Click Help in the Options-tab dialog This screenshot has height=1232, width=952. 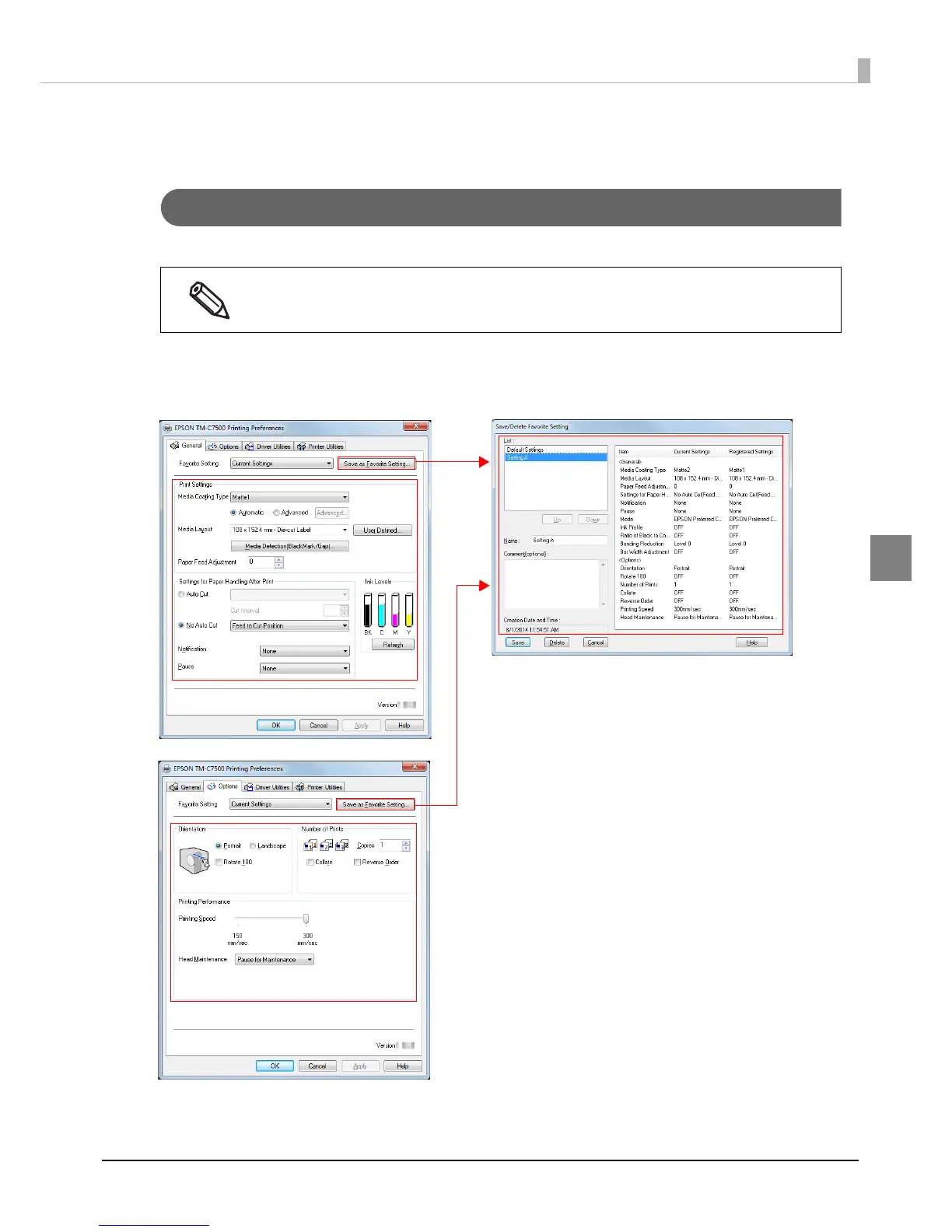(x=403, y=1066)
